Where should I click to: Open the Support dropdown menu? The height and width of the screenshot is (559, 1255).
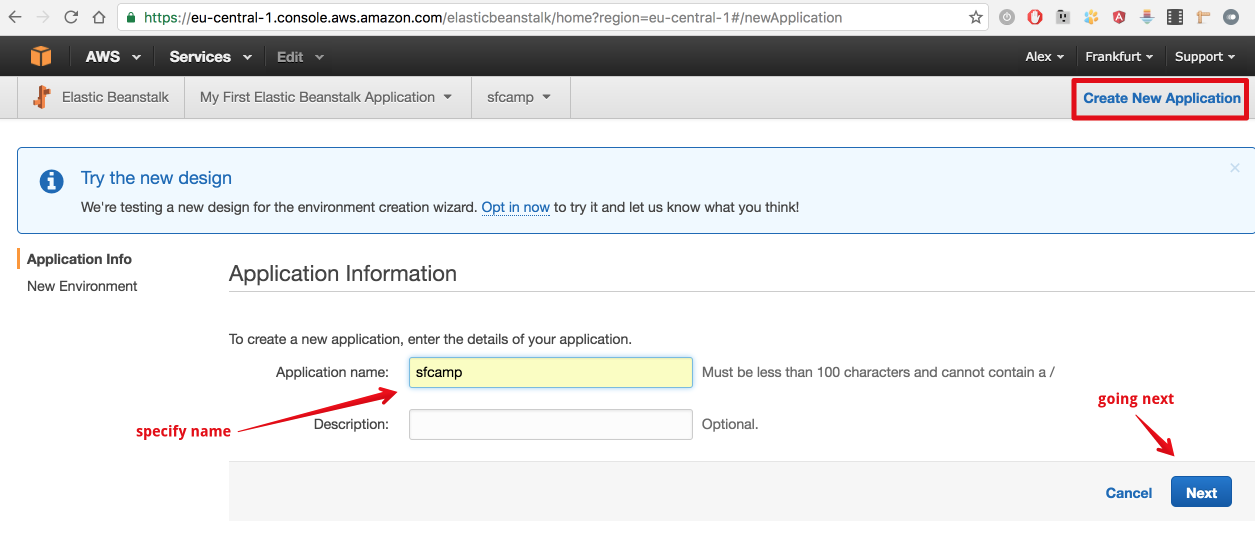coord(1204,57)
